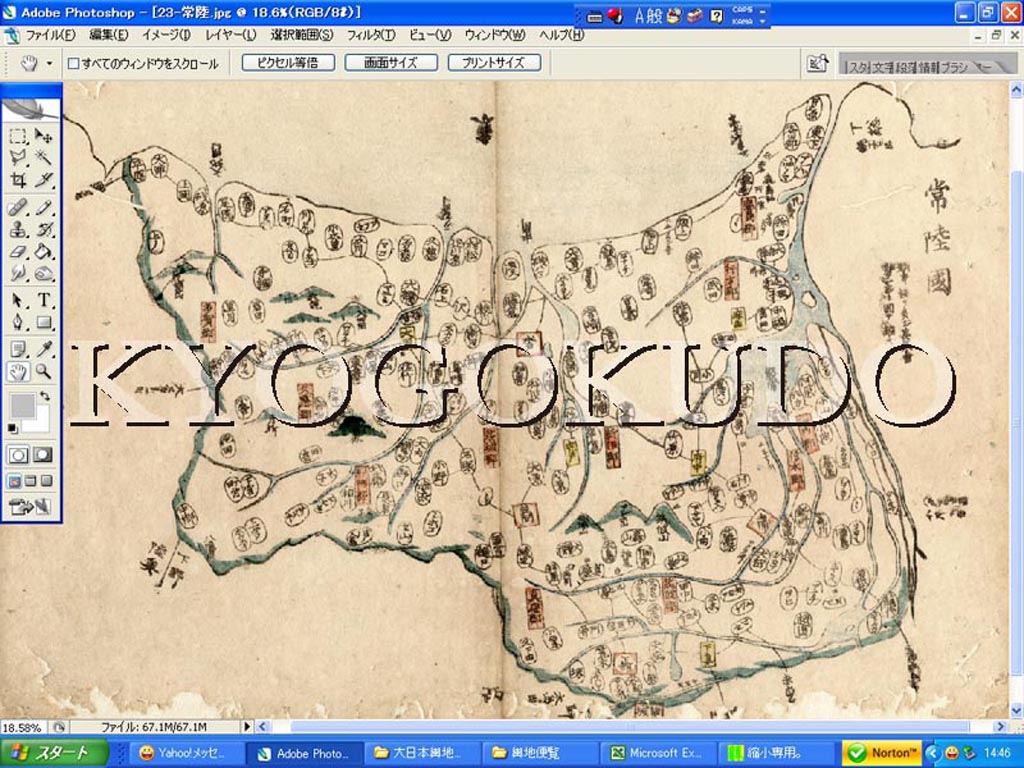
Task: Select the Healing Brush tool
Action: pos(18,208)
